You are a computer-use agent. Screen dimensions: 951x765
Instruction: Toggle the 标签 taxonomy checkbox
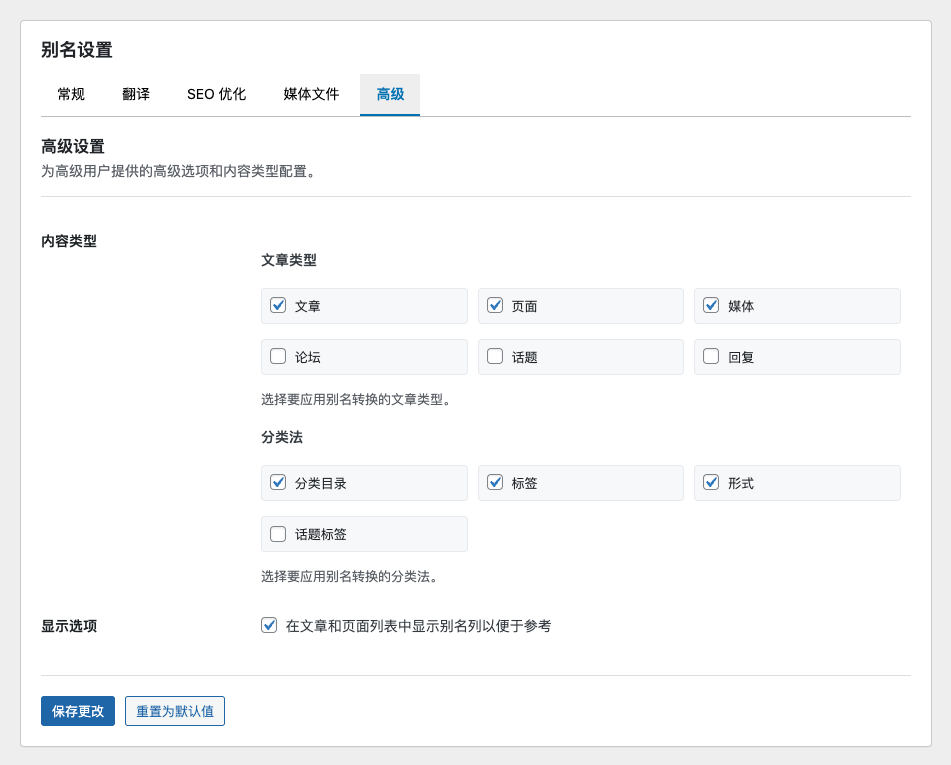pos(495,482)
